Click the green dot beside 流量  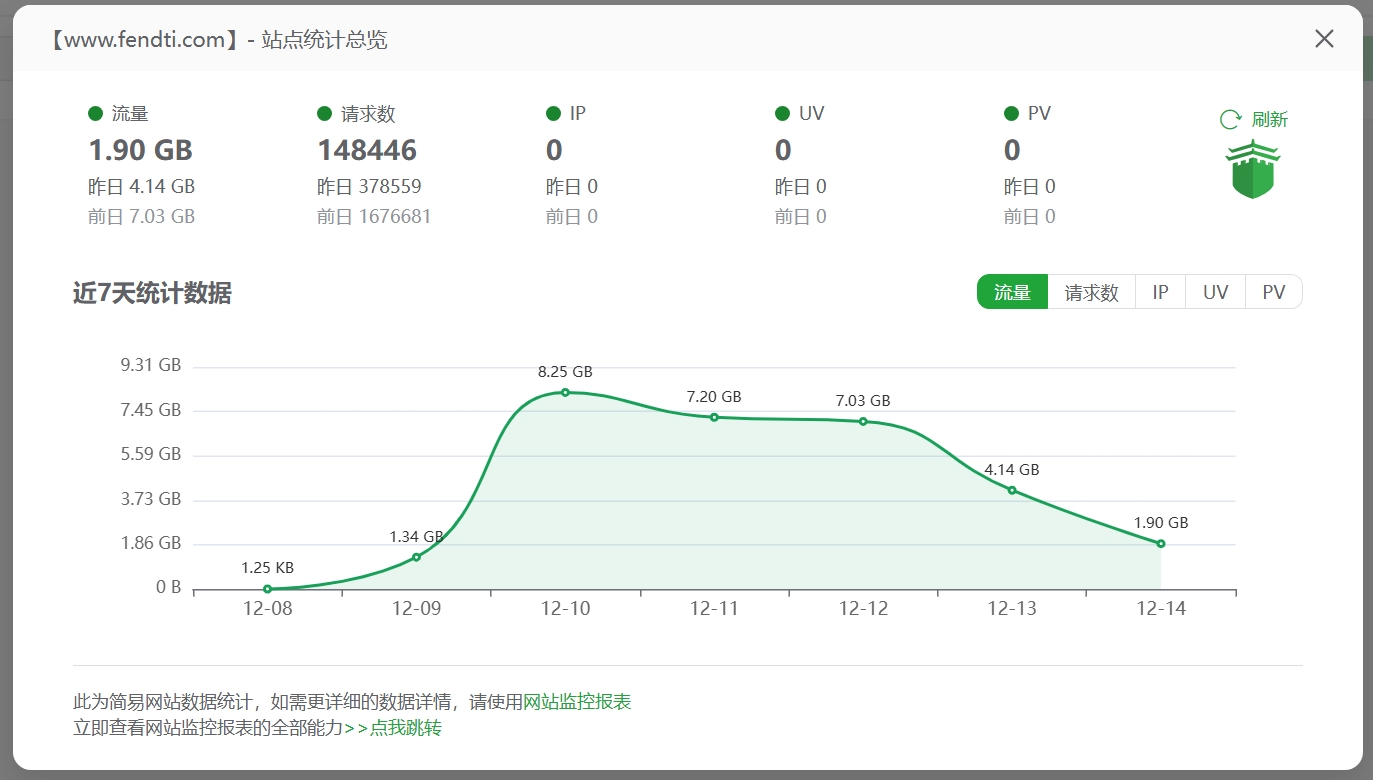[x=96, y=114]
